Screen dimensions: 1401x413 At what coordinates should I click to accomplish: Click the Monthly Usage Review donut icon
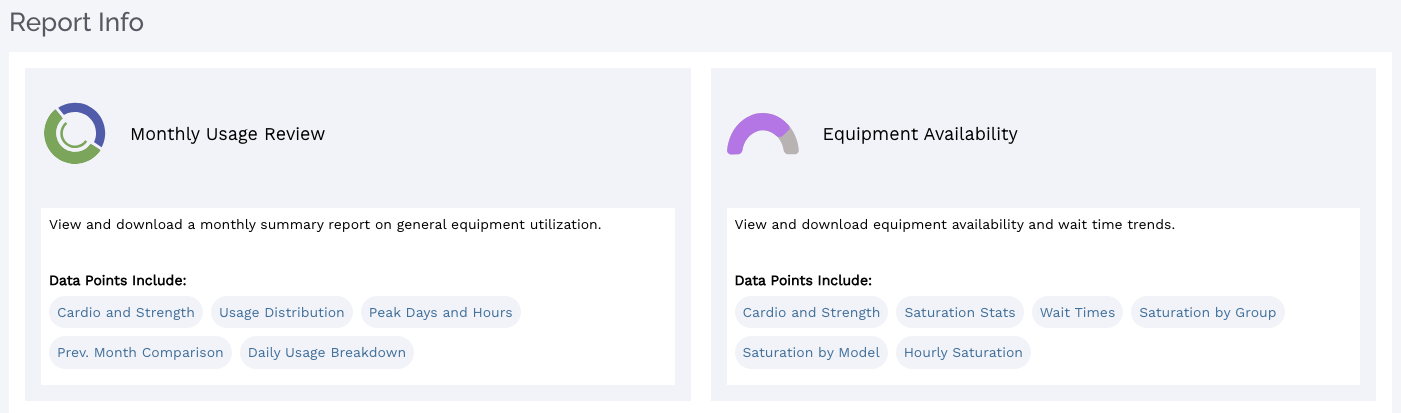coord(74,134)
